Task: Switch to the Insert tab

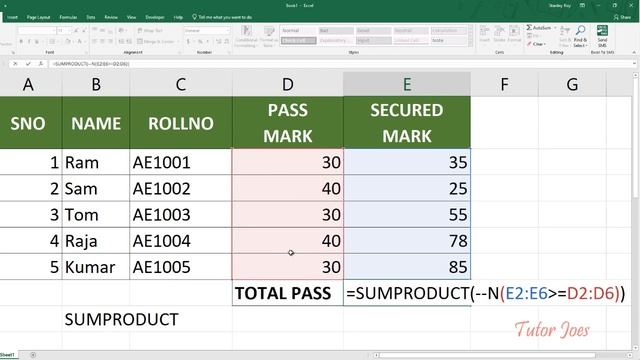Action: click(12, 17)
